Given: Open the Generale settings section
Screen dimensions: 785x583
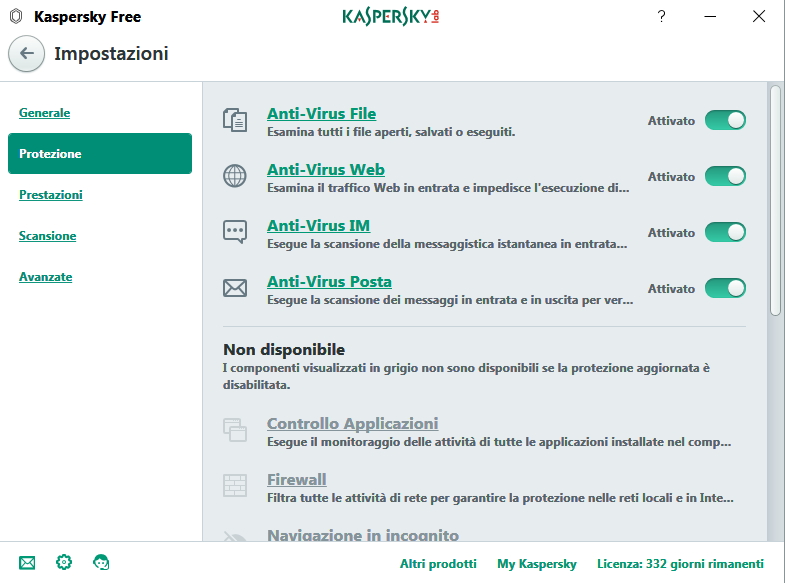Looking at the screenshot, I should coord(45,113).
